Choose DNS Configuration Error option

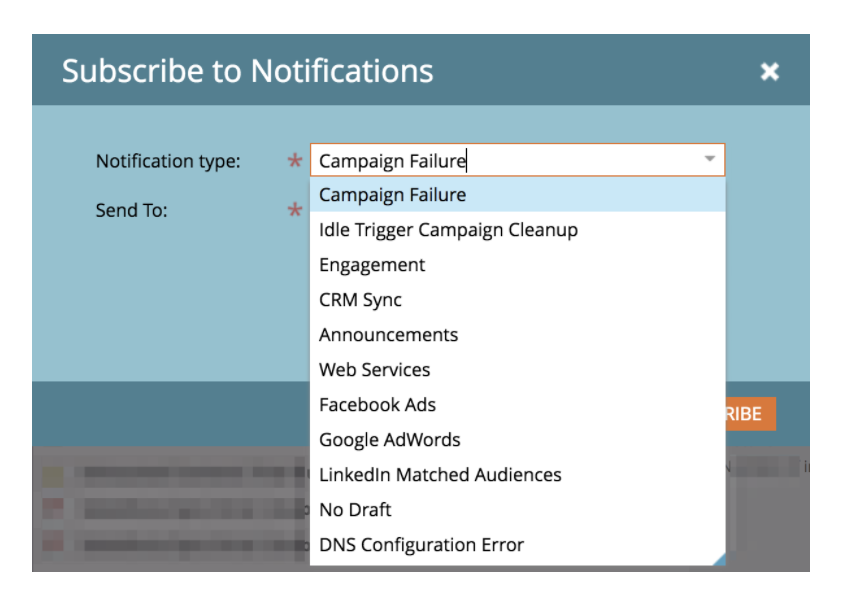[421, 545]
